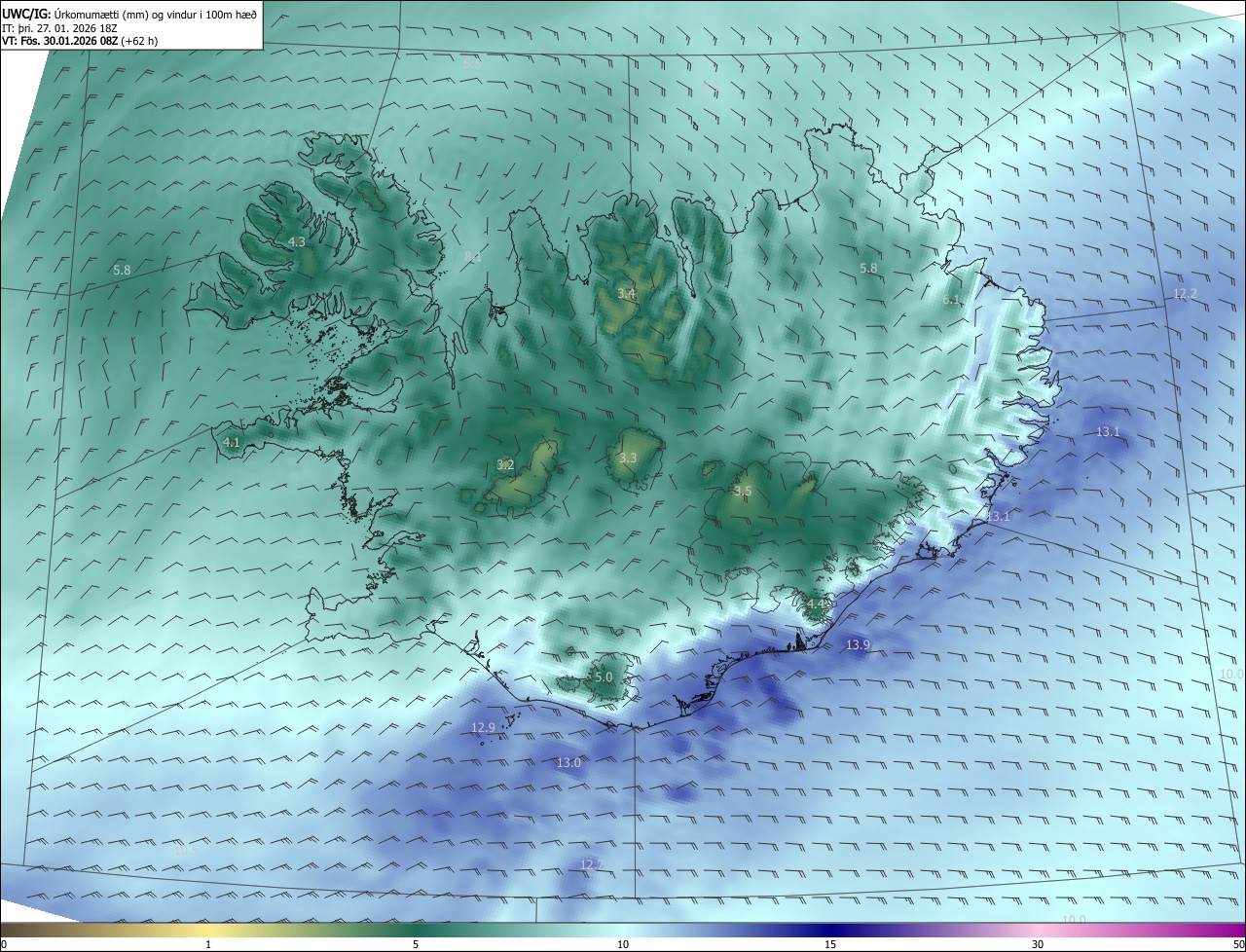
Task: Click the 12.2 value label offshore east
Action: (x=1185, y=293)
